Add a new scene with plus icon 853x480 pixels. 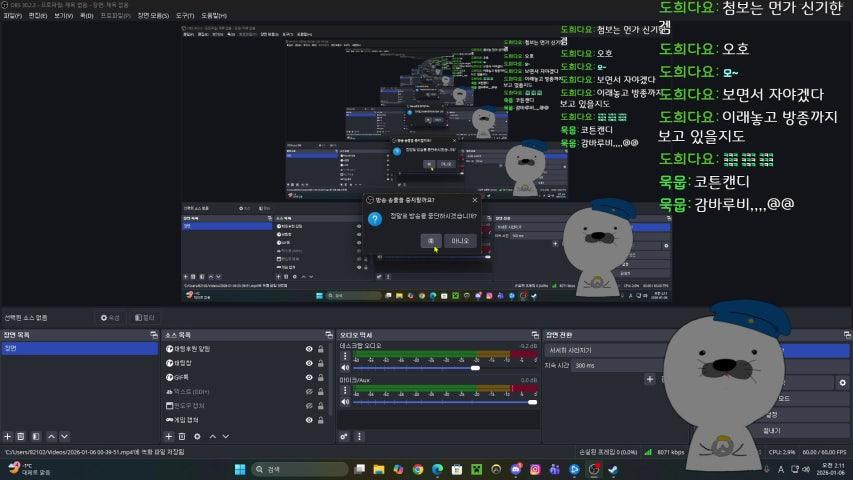pos(7,437)
